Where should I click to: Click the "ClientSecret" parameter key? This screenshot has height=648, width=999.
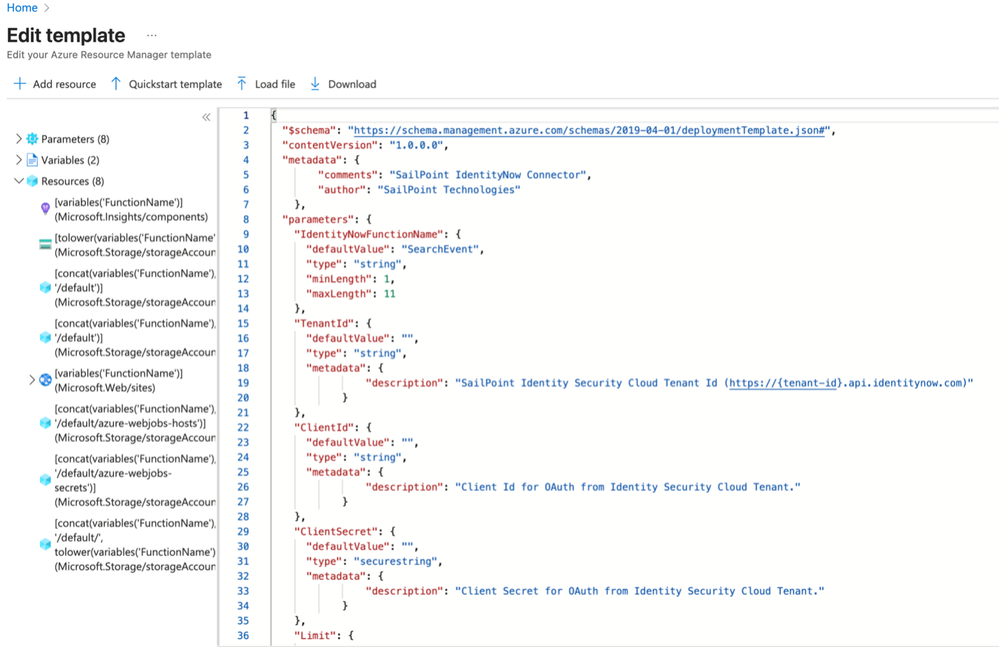(x=336, y=531)
